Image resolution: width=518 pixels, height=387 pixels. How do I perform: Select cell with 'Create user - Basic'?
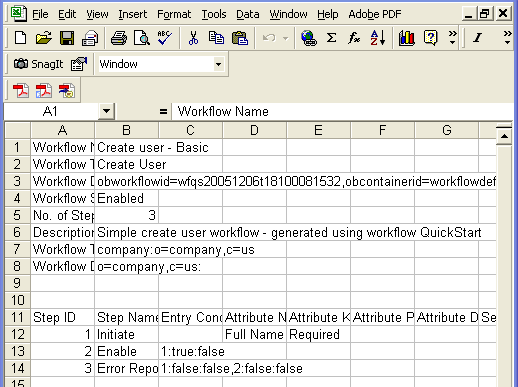pos(127,147)
